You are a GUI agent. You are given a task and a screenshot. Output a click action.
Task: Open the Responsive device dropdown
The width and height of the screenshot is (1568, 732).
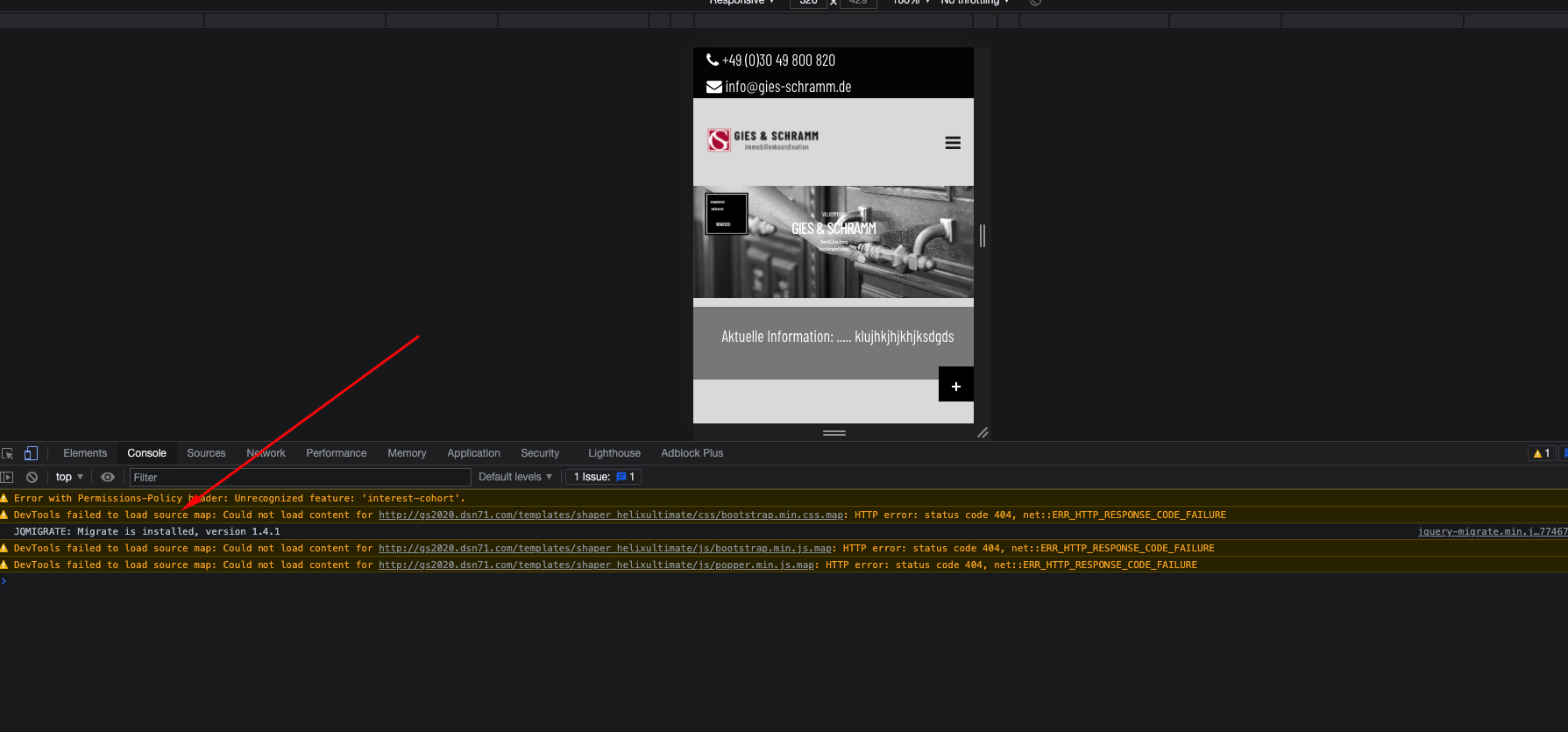pos(741,3)
